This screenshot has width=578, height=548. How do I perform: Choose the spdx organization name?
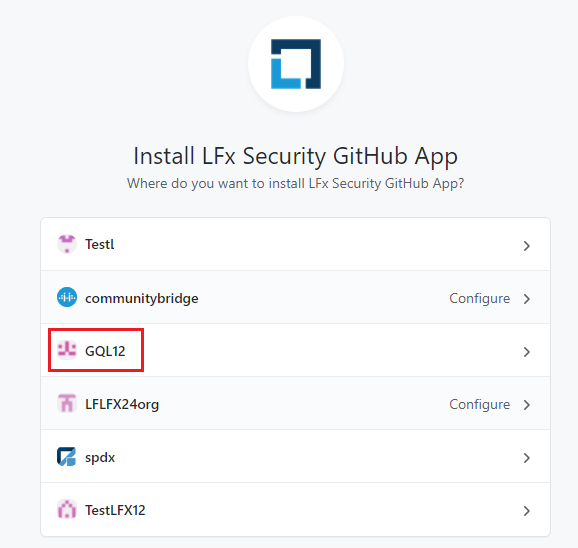100,458
